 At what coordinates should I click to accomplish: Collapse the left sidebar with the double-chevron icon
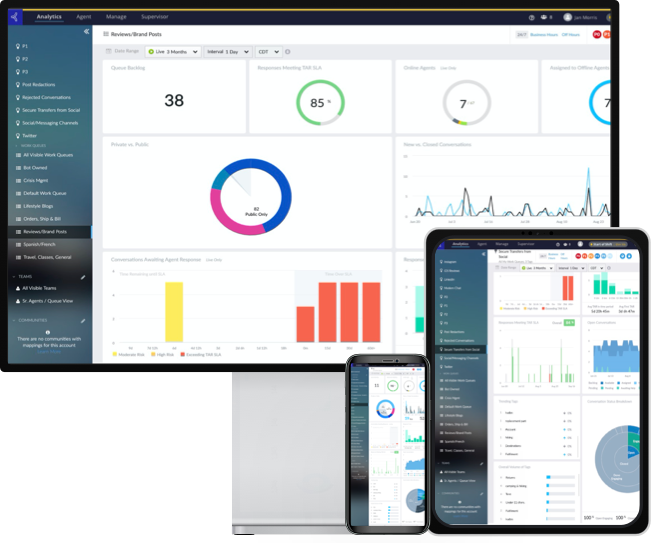85,32
